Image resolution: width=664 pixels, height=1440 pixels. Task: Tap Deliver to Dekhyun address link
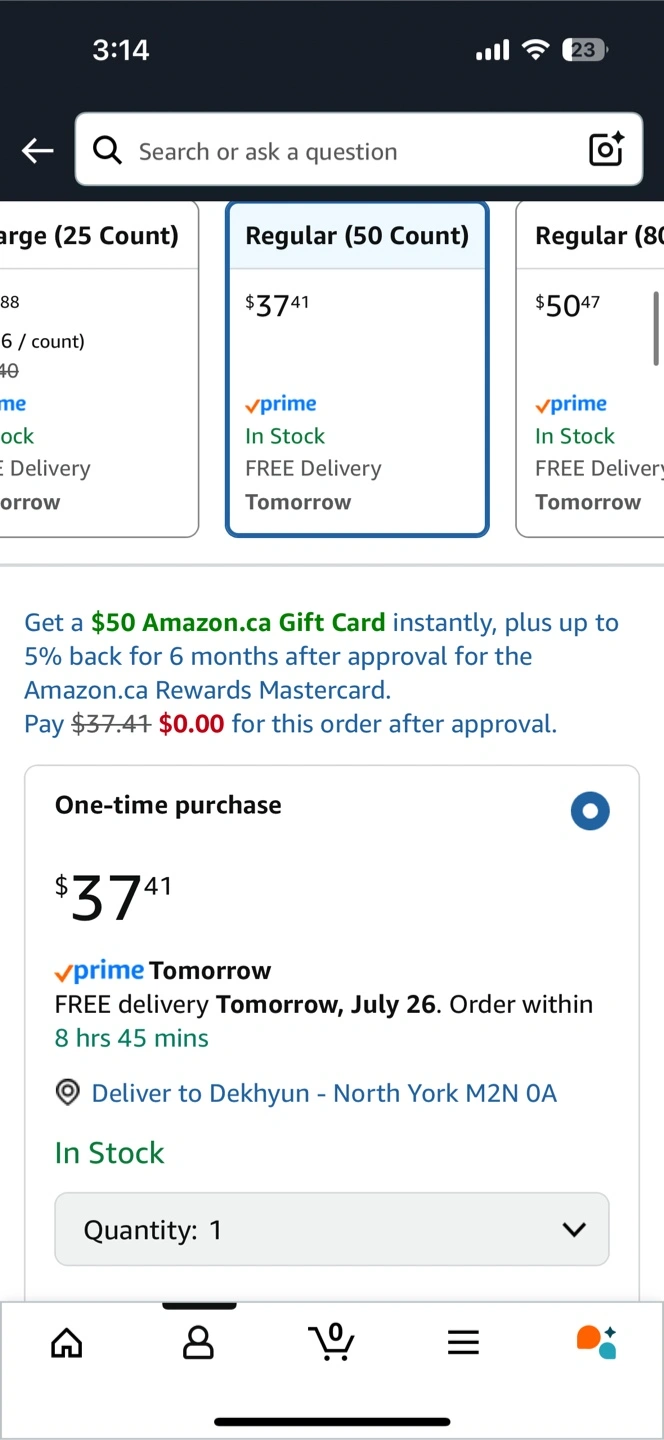click(x=324, y=1093)
